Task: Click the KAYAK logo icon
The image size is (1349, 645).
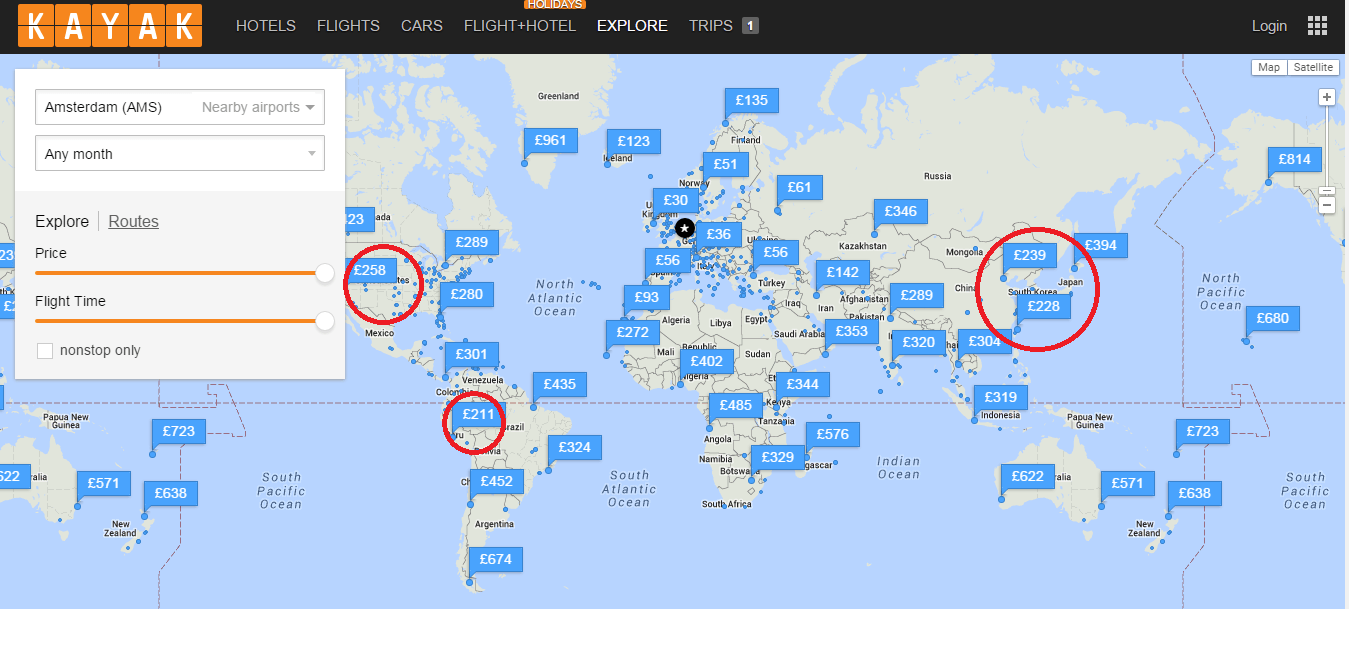Action: 110,25
